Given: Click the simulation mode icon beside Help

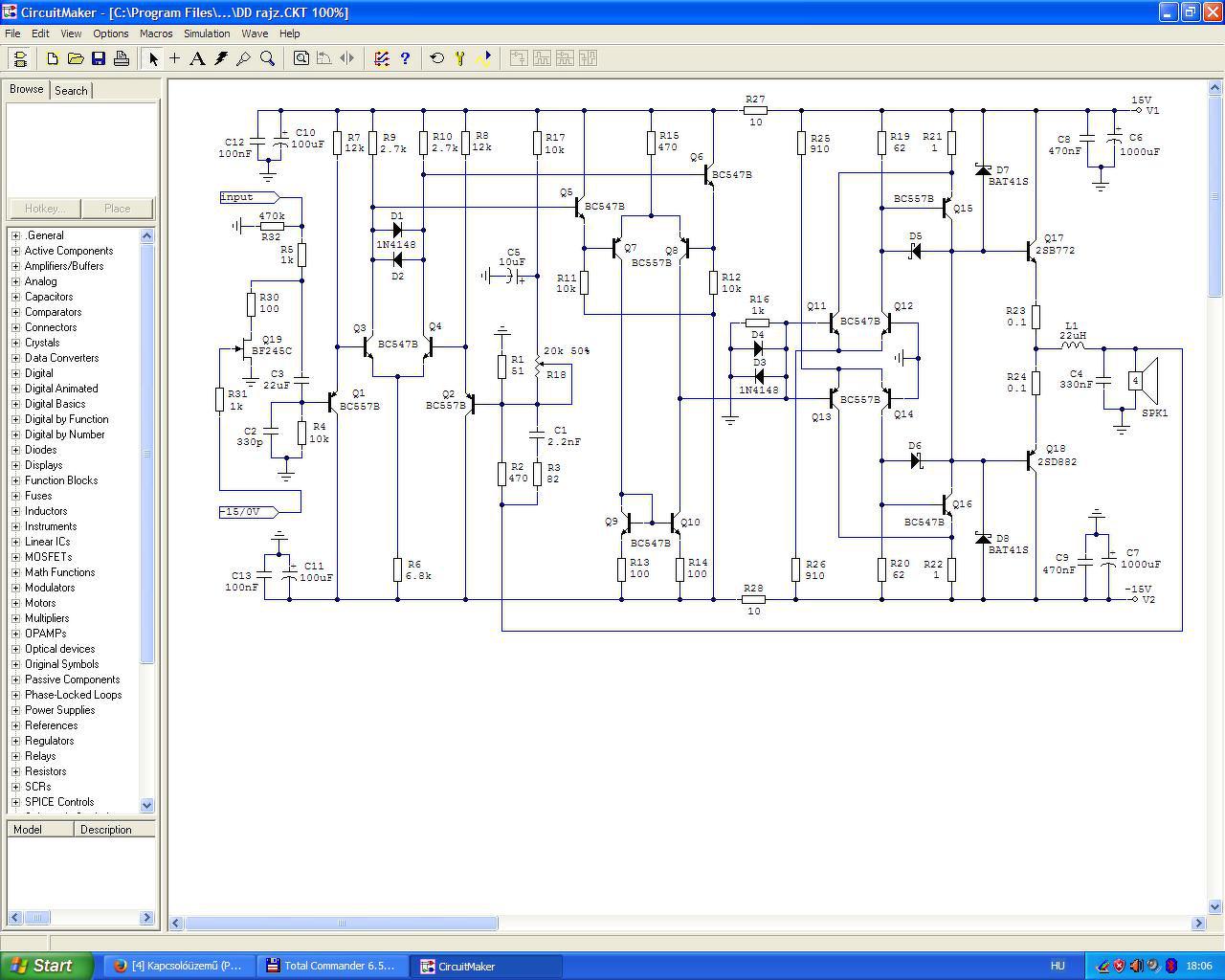Looking at the screenshot, I should 382,58.
